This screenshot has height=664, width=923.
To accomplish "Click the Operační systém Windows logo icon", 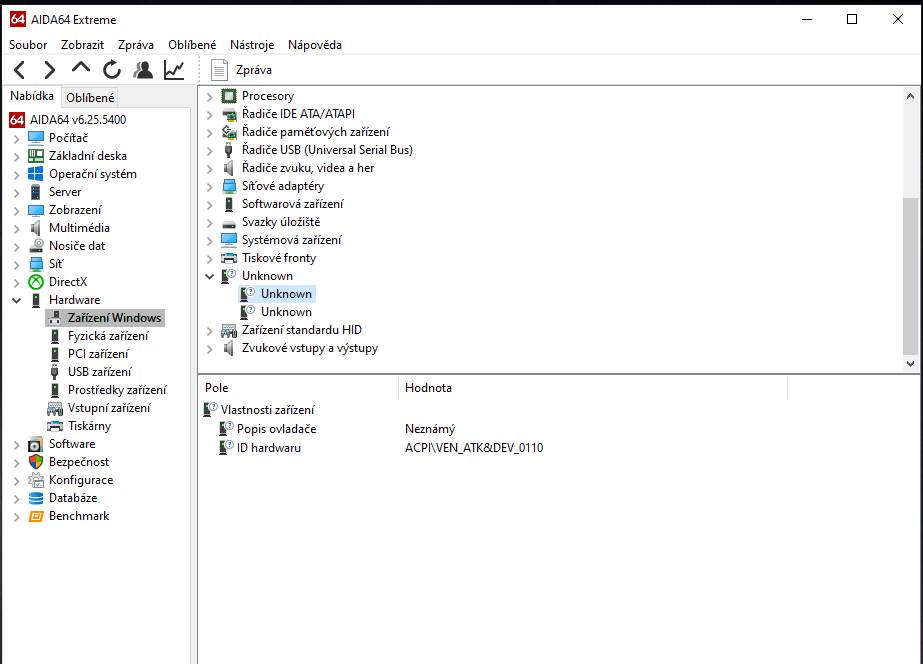I will coord(36,174).
